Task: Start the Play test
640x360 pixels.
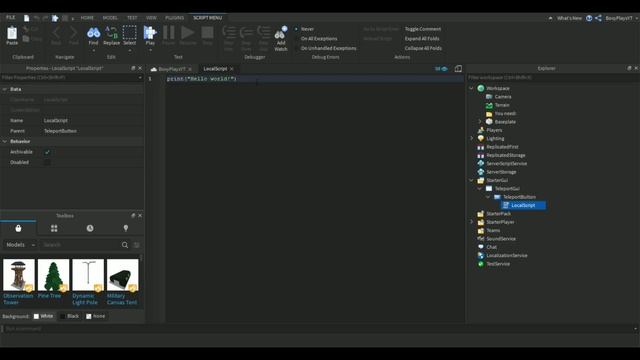Action: [150, 33]
